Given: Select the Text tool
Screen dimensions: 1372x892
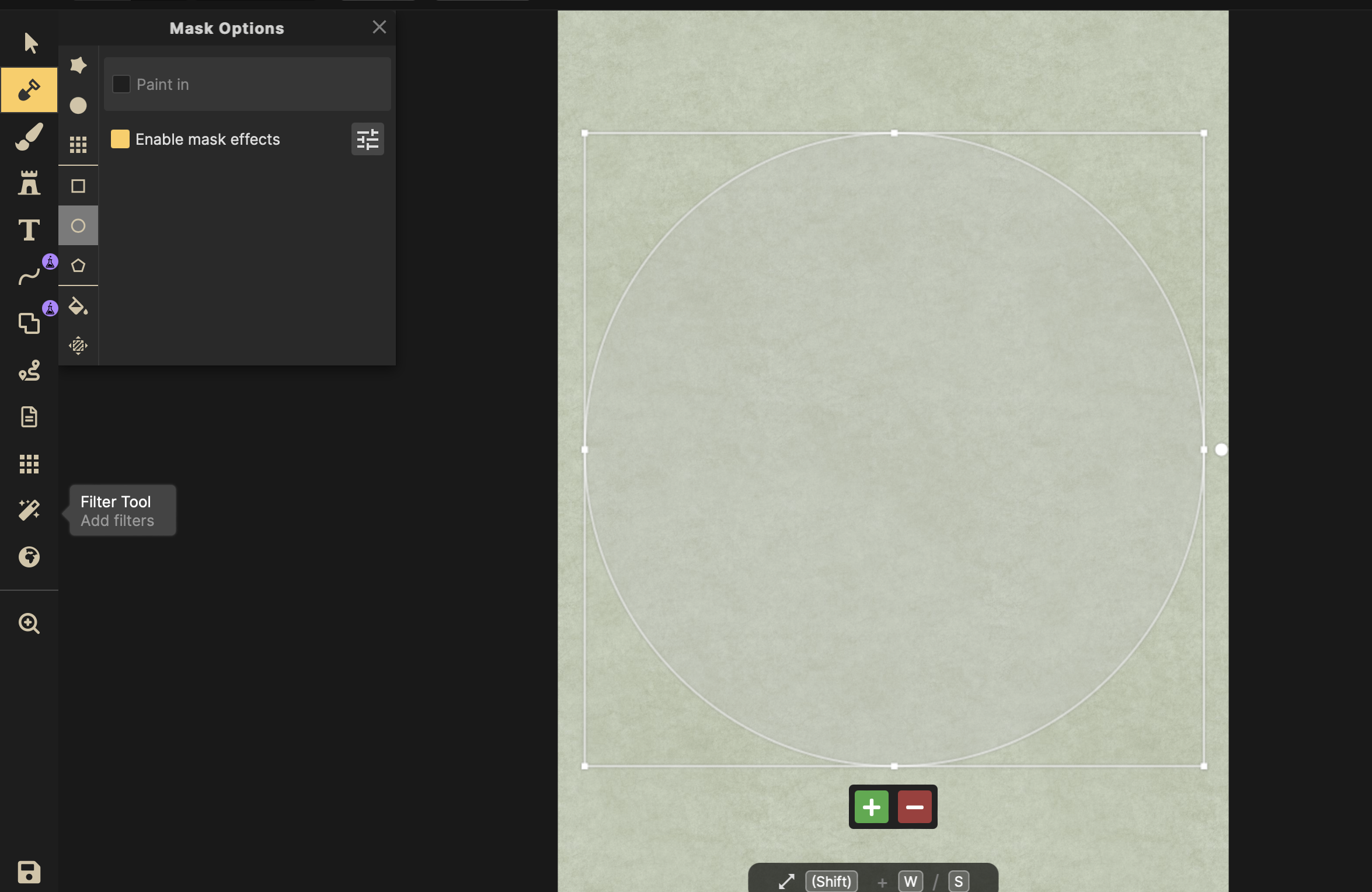Looking at the screenshot, I should click(29, 230).
